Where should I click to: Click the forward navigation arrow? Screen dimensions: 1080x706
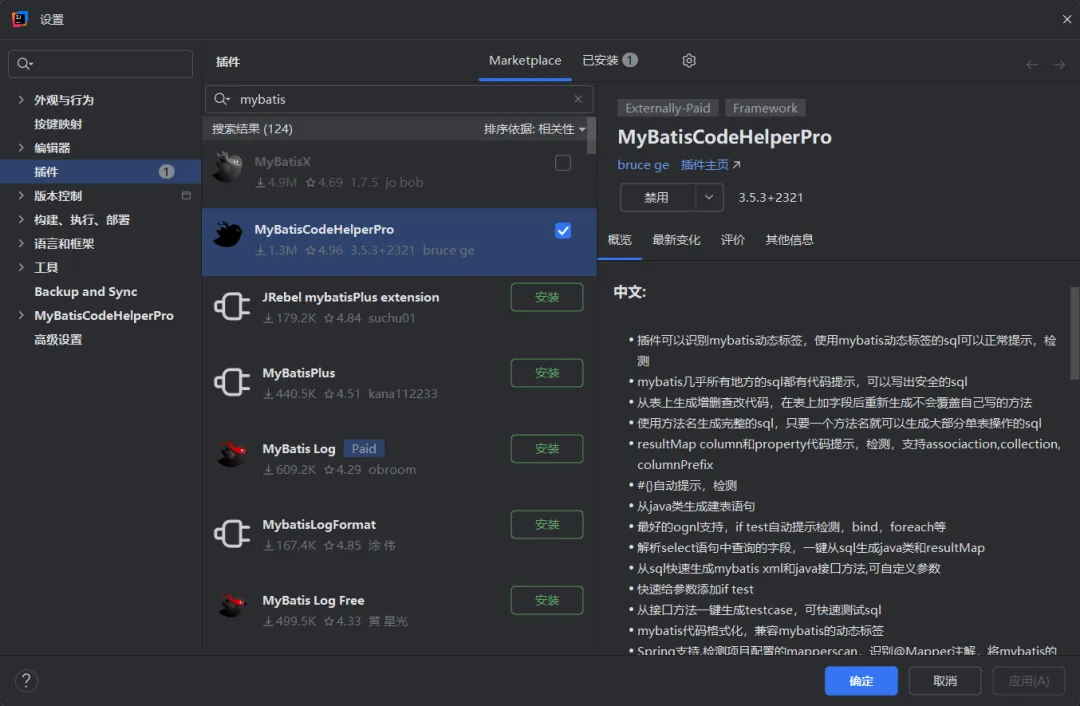(x=1059, y=65)
